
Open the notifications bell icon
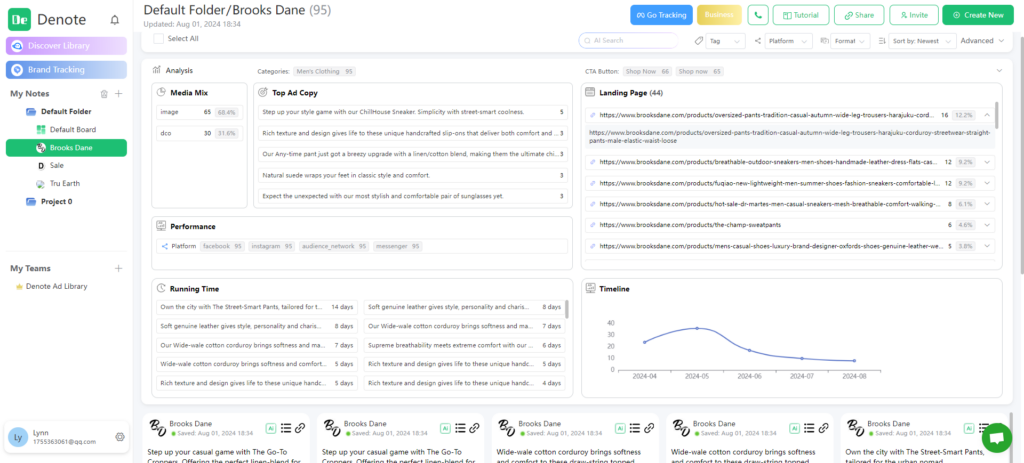[115, 20]
